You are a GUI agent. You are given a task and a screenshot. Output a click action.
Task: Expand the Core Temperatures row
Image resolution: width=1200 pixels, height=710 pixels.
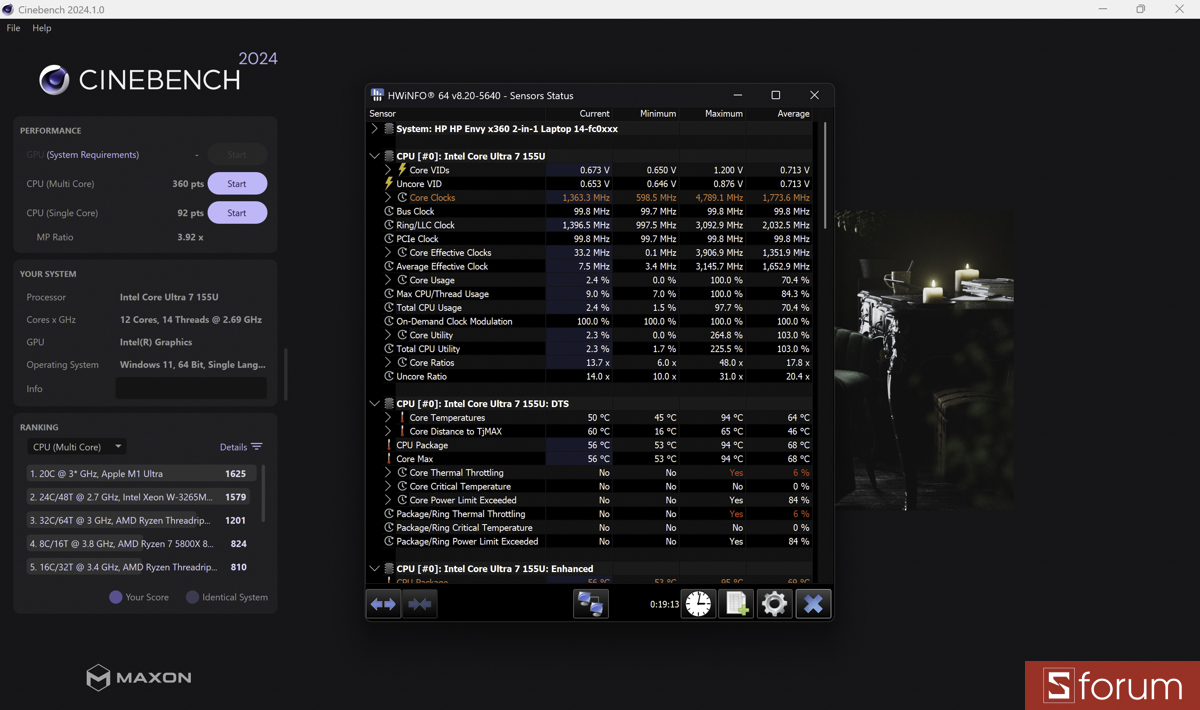(x=388, y=418)
